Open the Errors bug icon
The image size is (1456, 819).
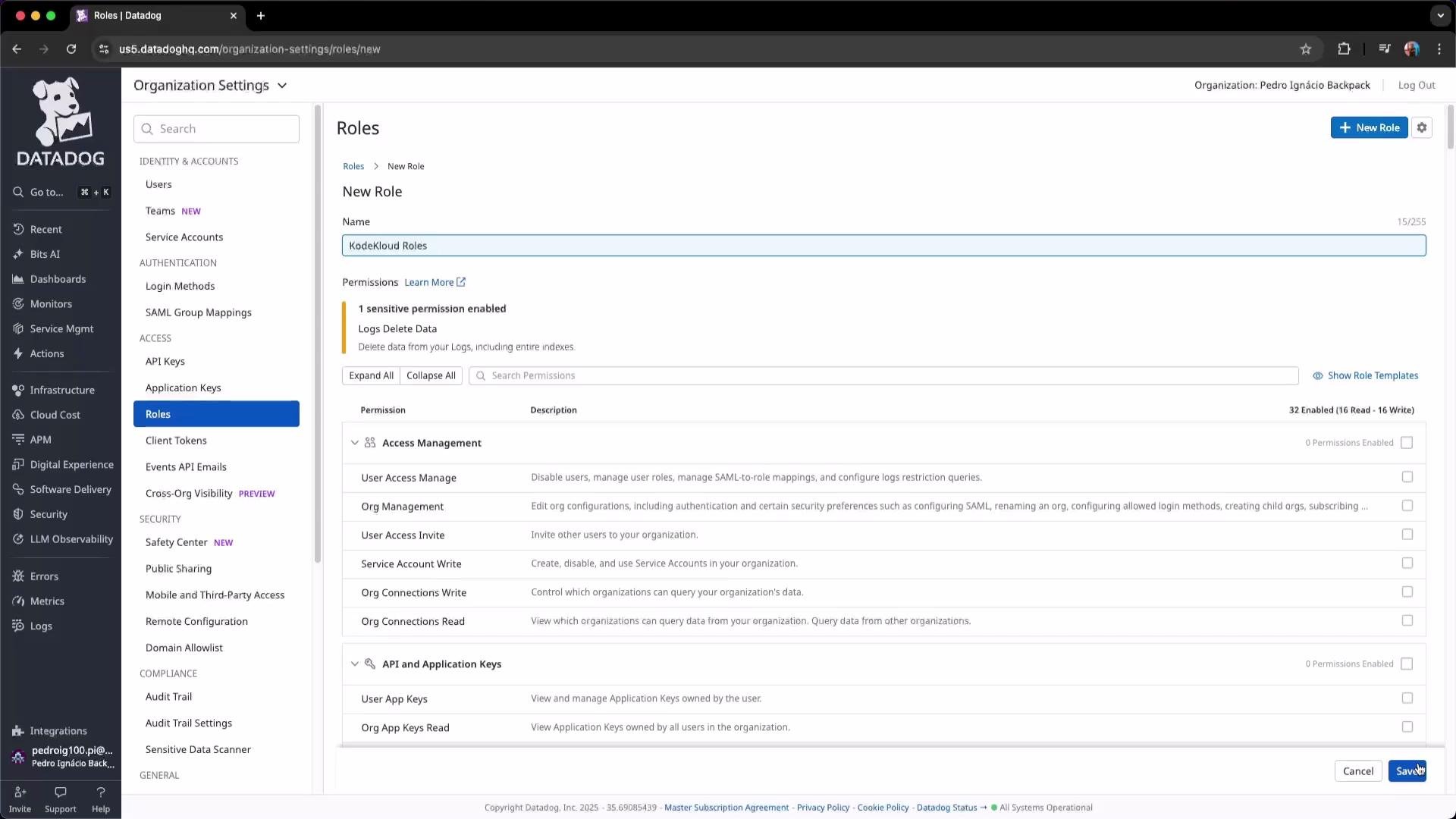pyautogui.click(x=18, y=576)
